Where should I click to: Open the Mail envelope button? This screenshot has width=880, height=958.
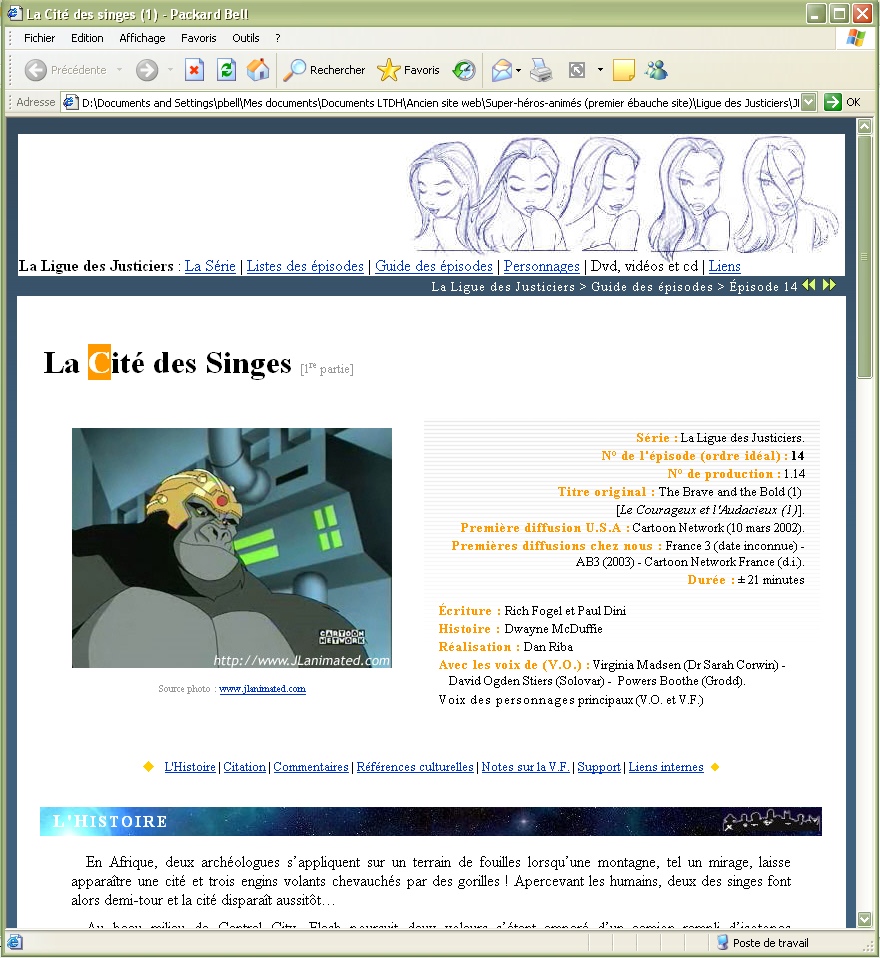click(x=502, y=70)
